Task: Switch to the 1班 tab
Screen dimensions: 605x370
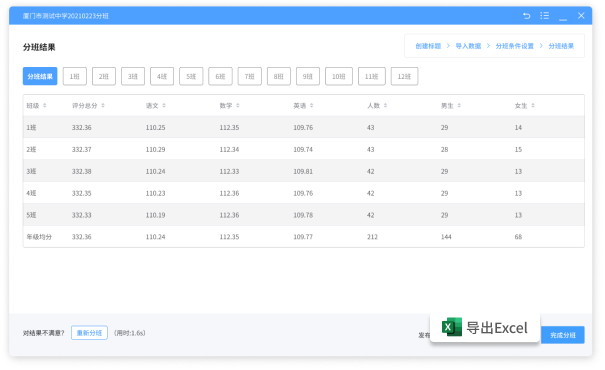Action: [75, 76]
